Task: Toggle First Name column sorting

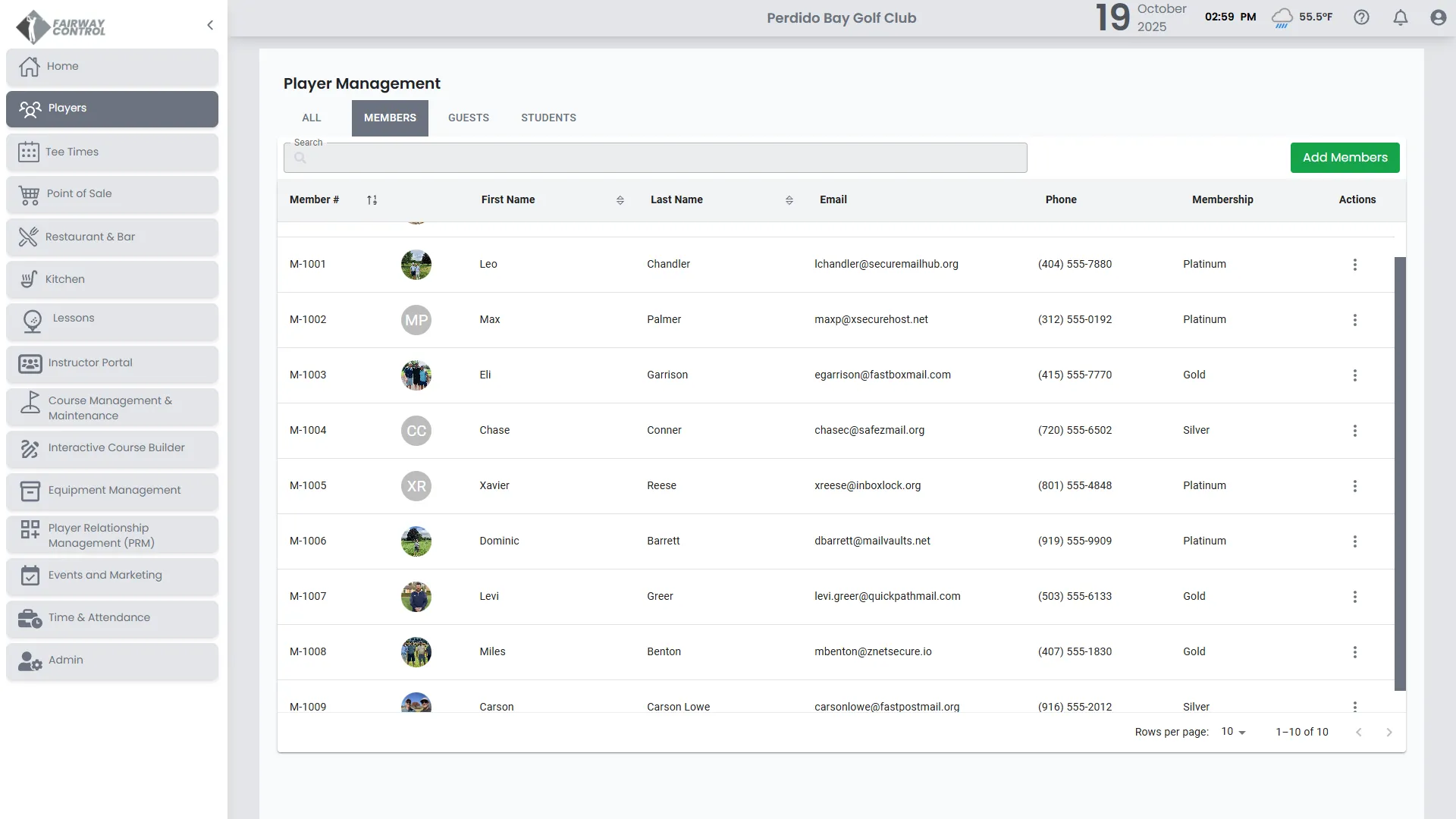Action: click(620, 200)
